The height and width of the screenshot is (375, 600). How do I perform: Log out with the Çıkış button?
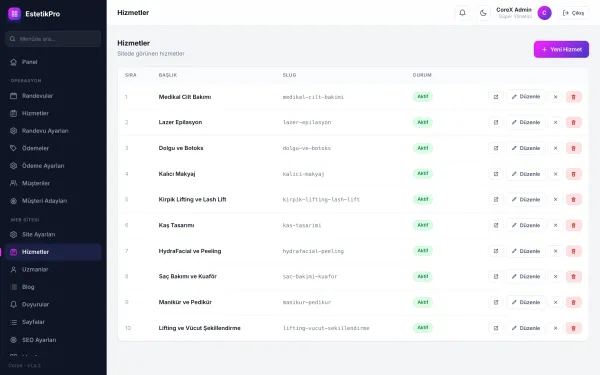(573, 13)
